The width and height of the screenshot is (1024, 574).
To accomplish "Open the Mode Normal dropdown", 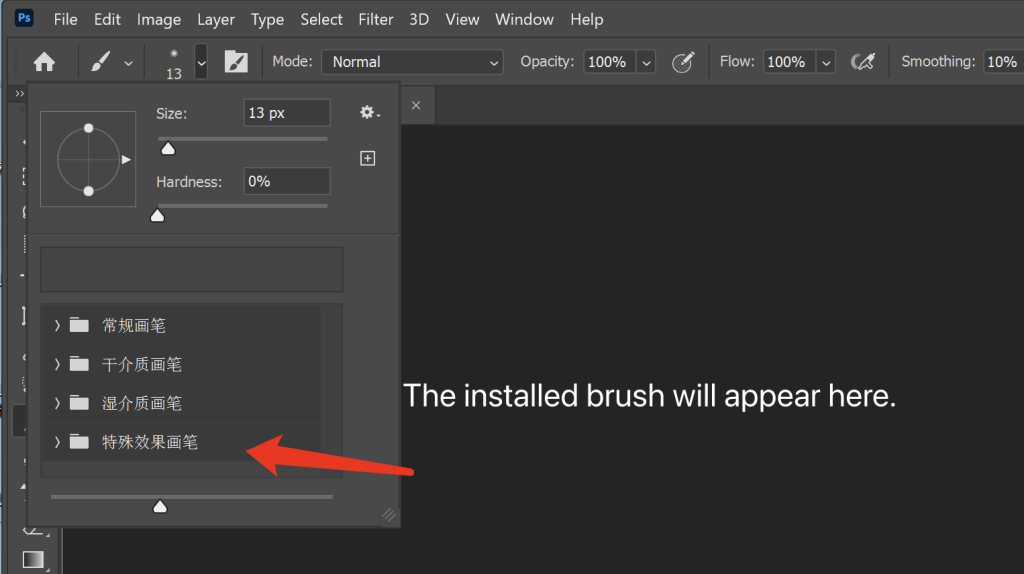I will 412,62.
